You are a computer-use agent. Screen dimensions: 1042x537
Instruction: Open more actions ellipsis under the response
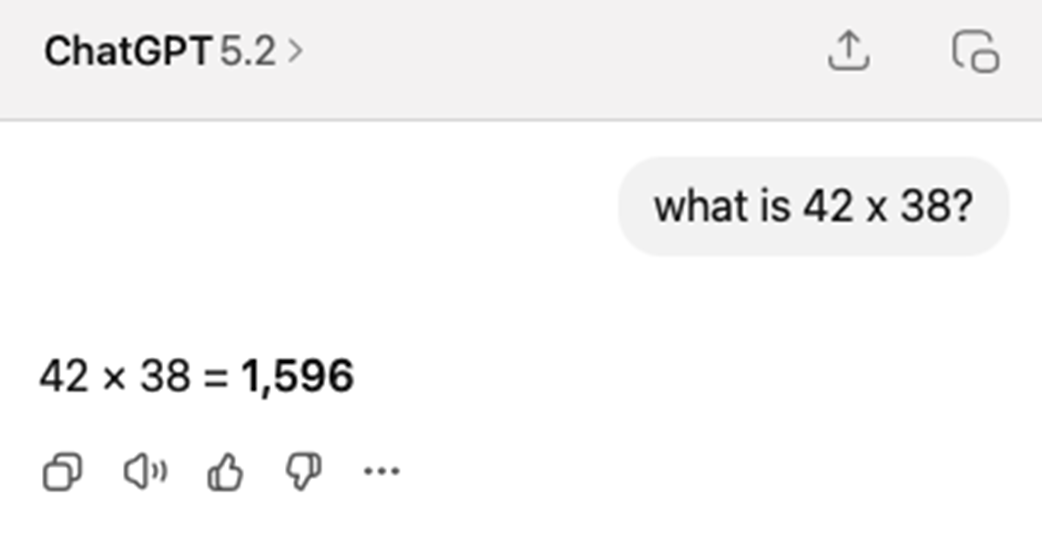381,471
